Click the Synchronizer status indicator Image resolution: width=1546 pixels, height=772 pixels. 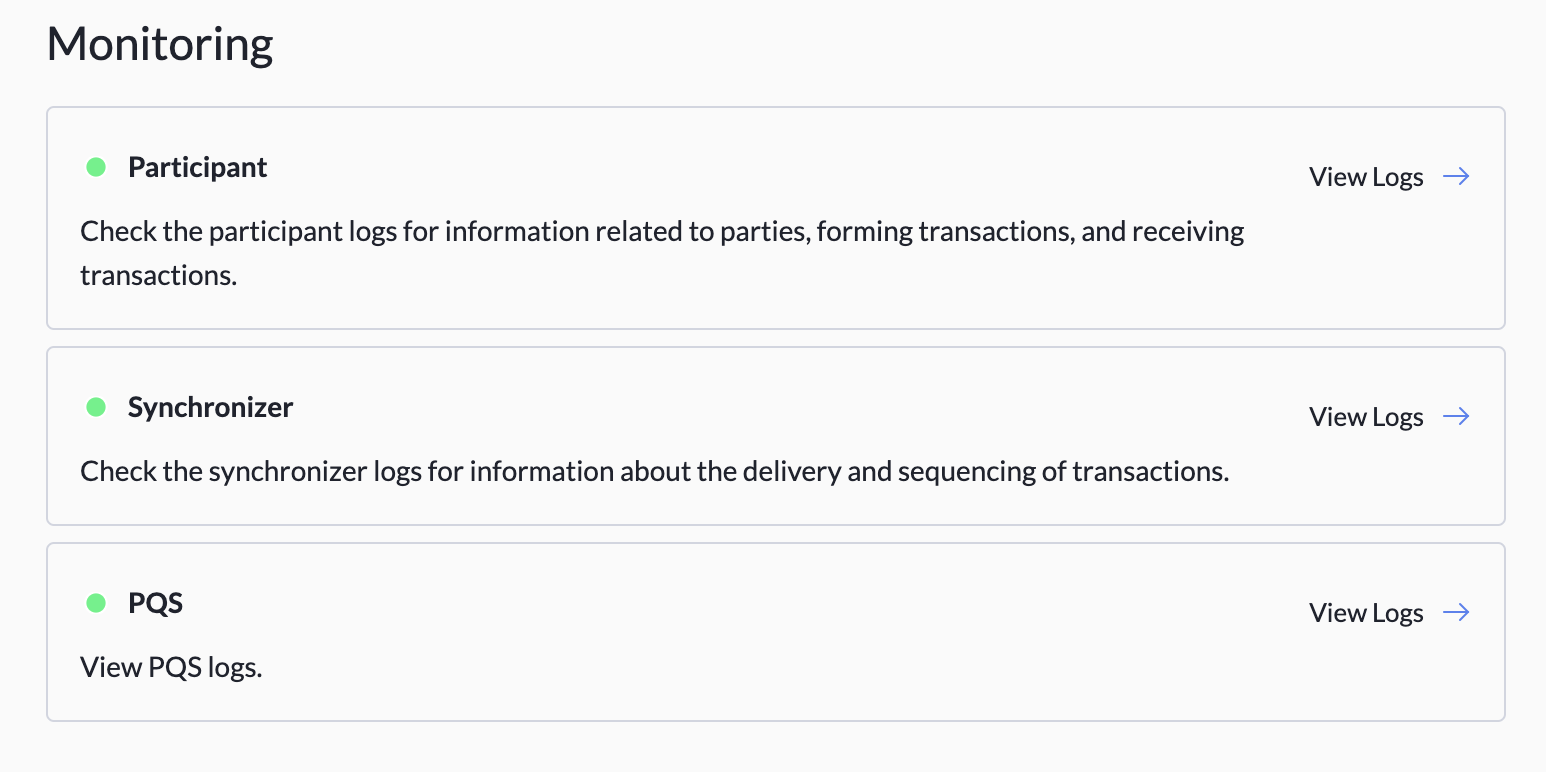point(96,407)
